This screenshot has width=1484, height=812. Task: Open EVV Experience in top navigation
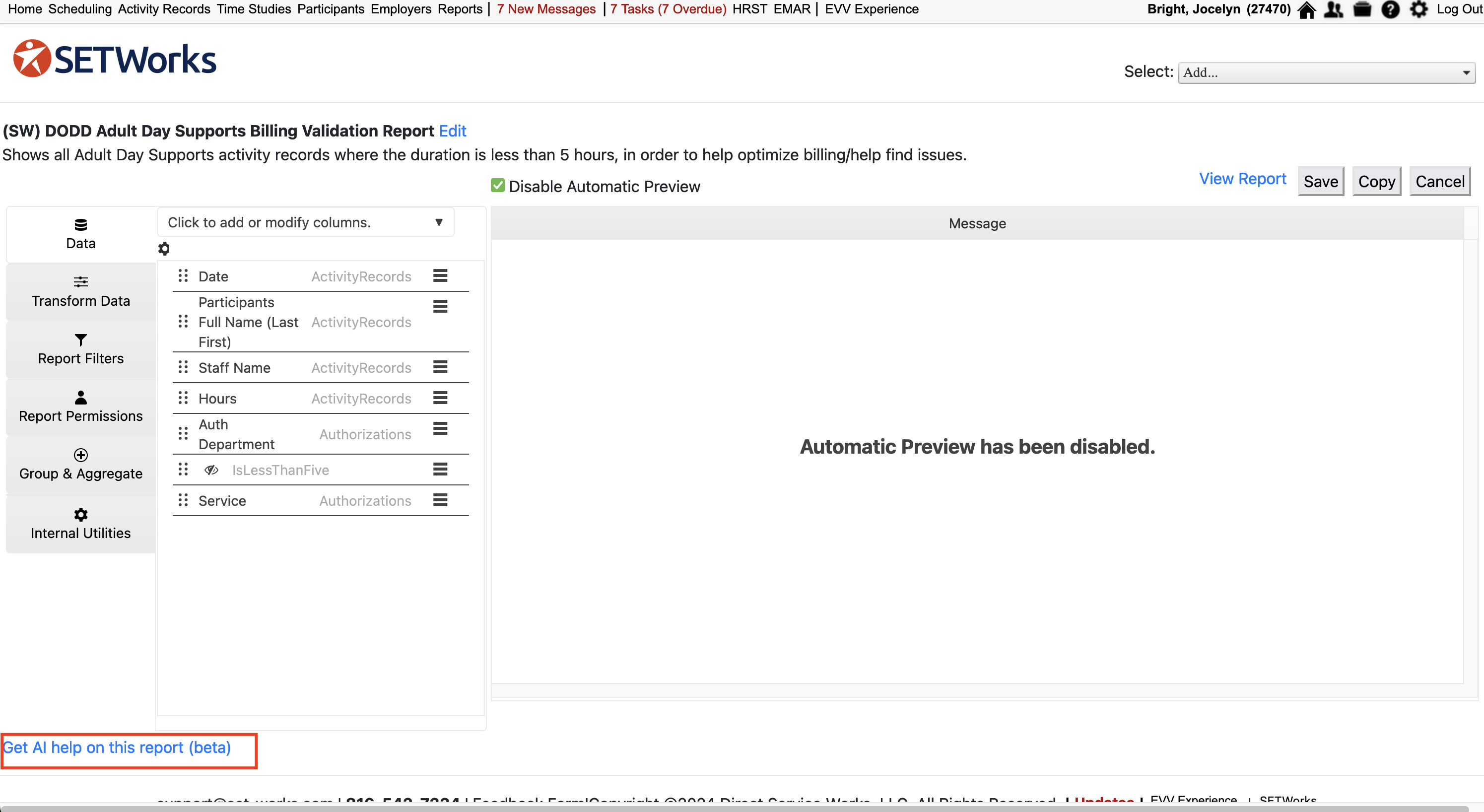point(872,9)
